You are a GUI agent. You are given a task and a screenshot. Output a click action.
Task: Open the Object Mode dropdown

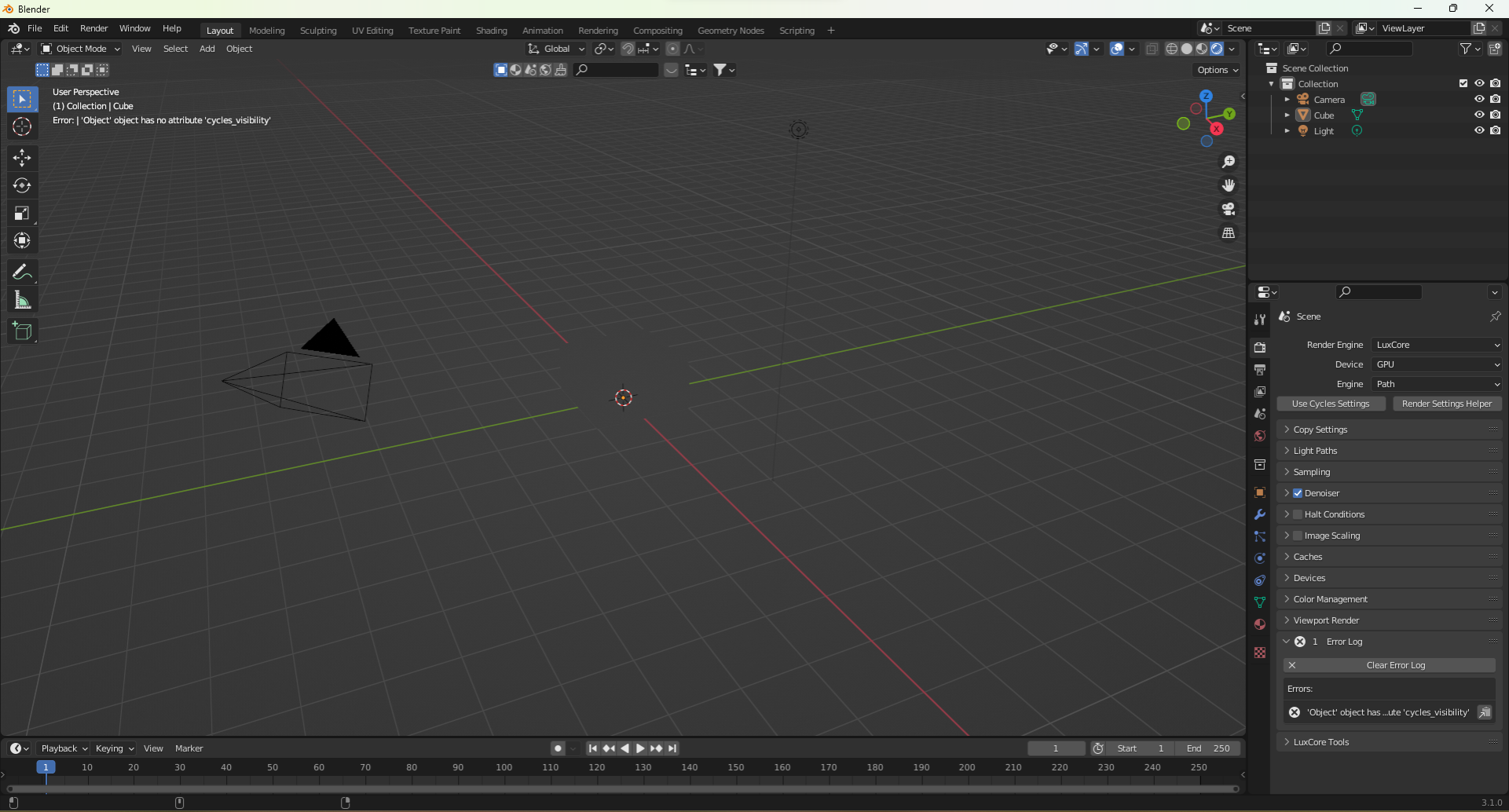pos(80,49)
